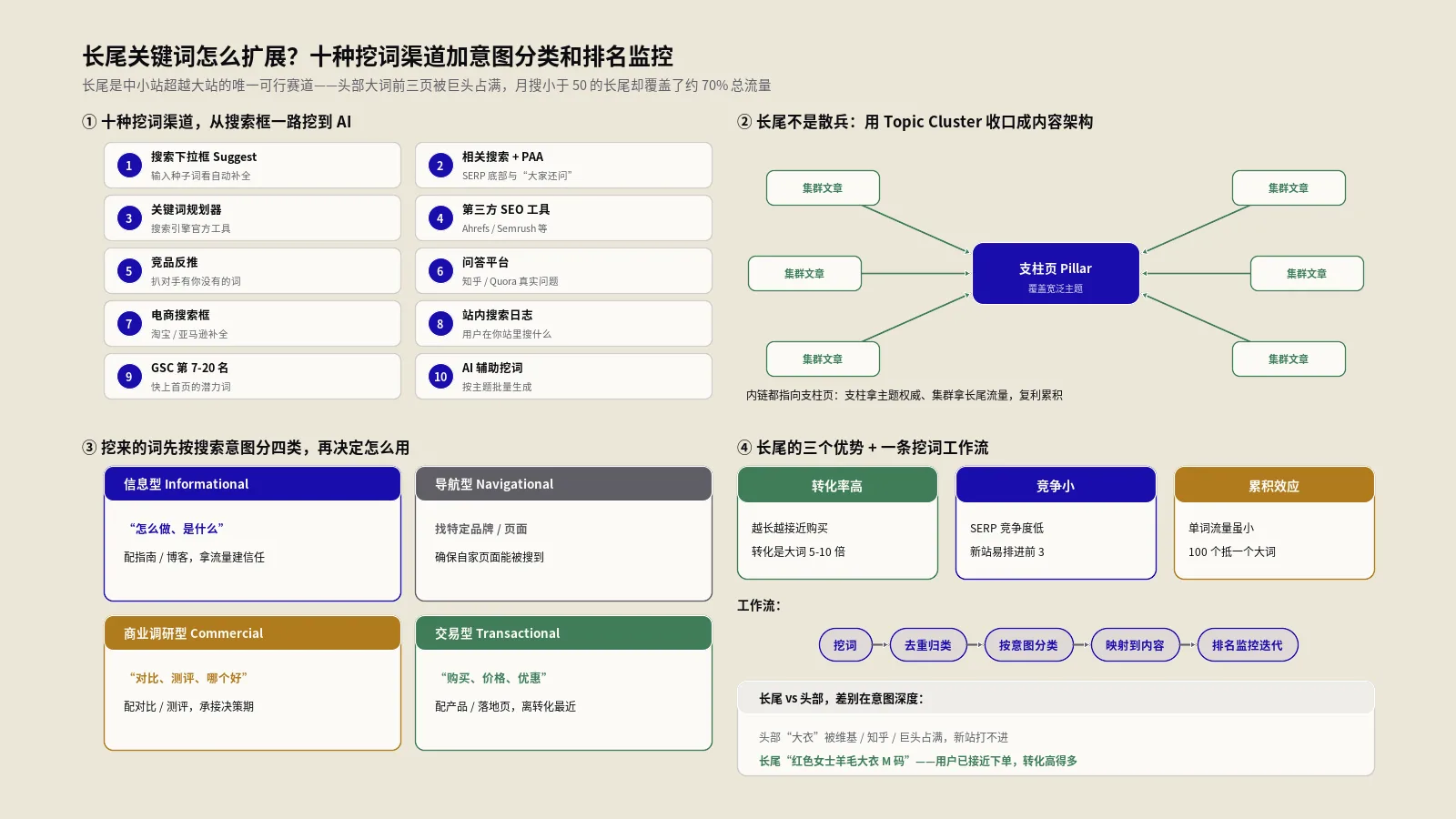Select the 支柱页 Pillar center node
This screenshot has height=819, width=1456.
coord(1056,273)
